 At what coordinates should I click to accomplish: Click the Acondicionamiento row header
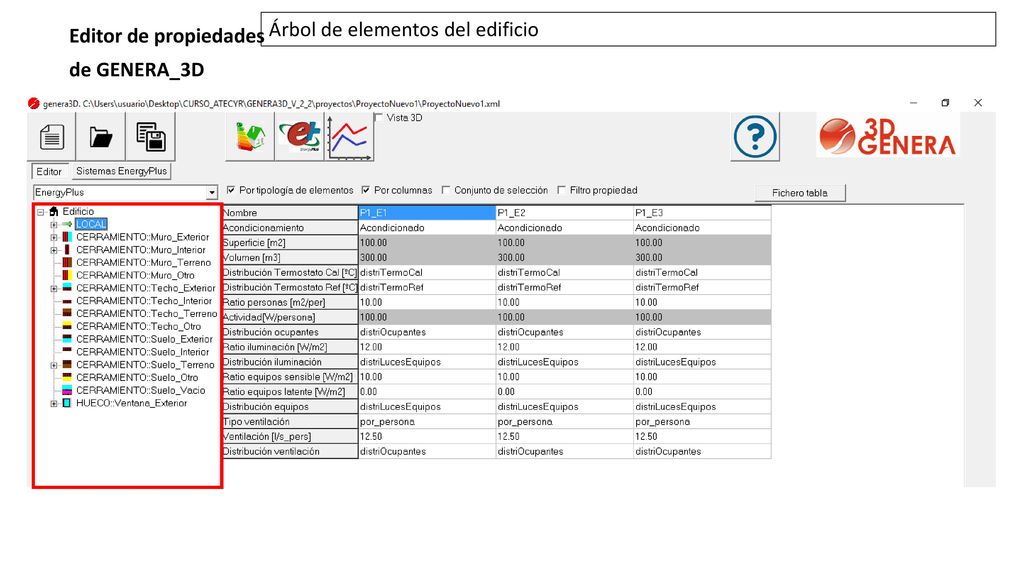coord(290,227)
